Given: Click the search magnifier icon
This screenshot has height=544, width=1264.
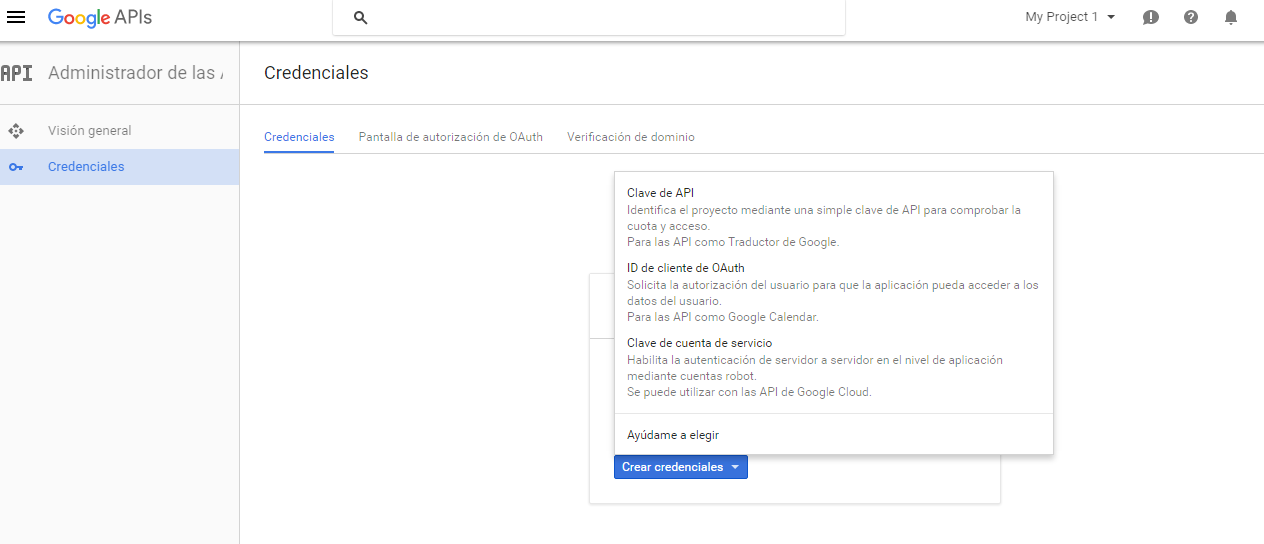Looking at the screenshot, I should 361,18.
